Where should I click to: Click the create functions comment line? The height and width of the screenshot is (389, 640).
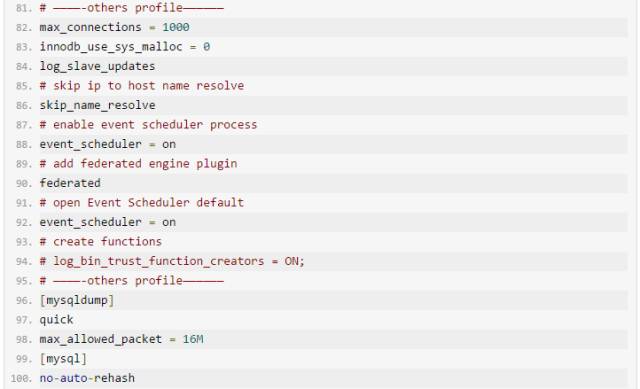[x=100, y=242]
